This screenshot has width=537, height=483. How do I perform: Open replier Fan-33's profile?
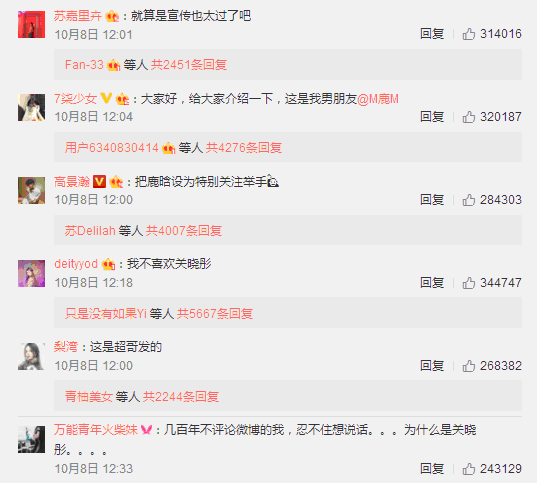pos(84,65)
